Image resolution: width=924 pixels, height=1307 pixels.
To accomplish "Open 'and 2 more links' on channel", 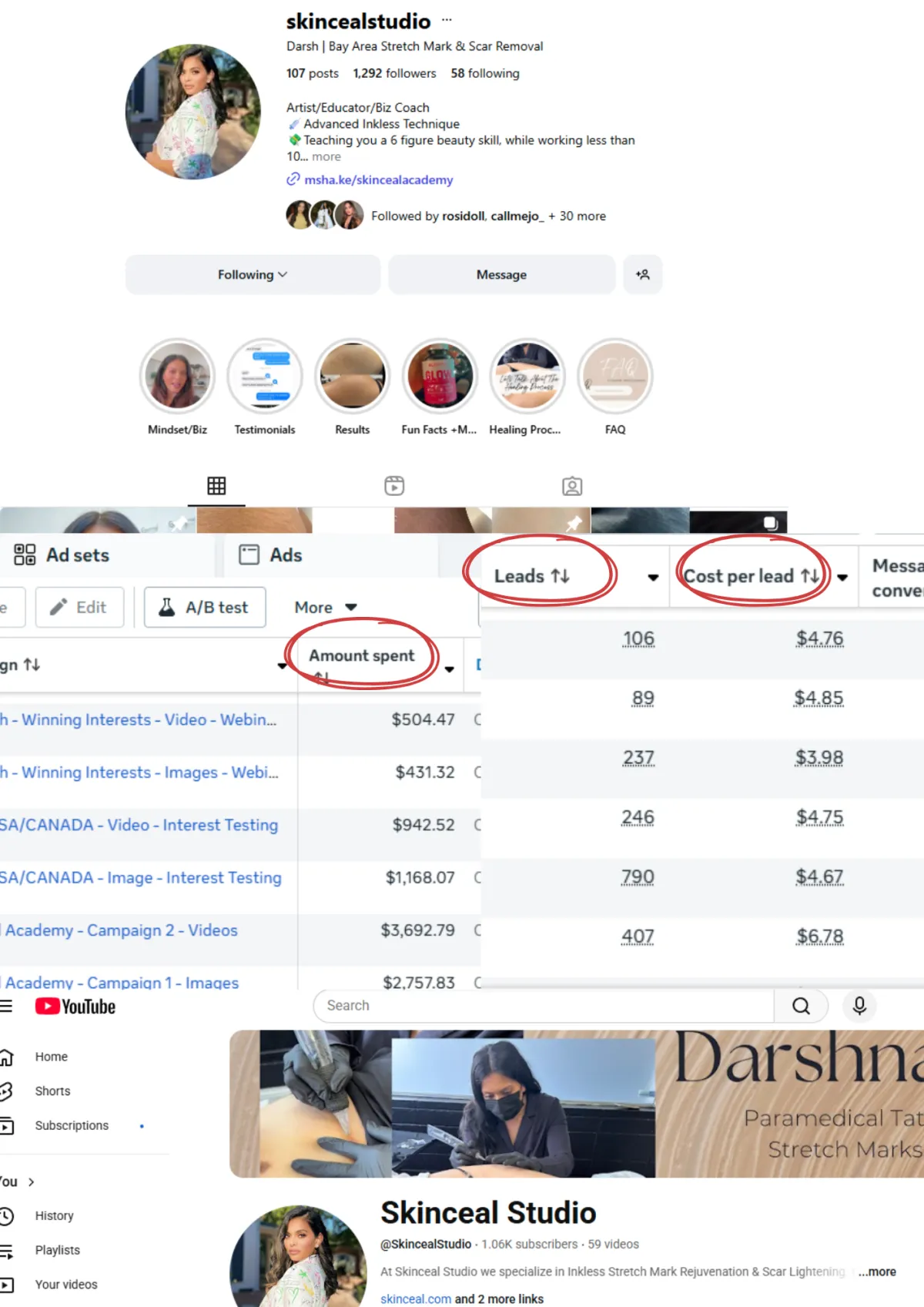I will (499, 1299).
